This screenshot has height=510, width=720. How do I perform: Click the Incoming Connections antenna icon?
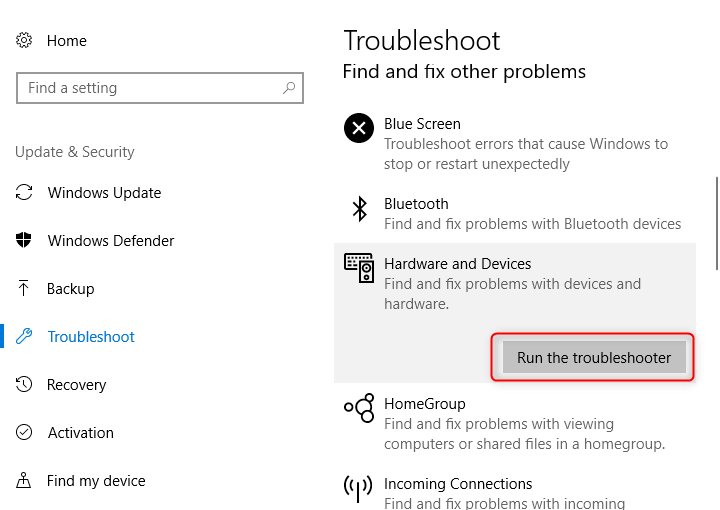tap(358, 489)
